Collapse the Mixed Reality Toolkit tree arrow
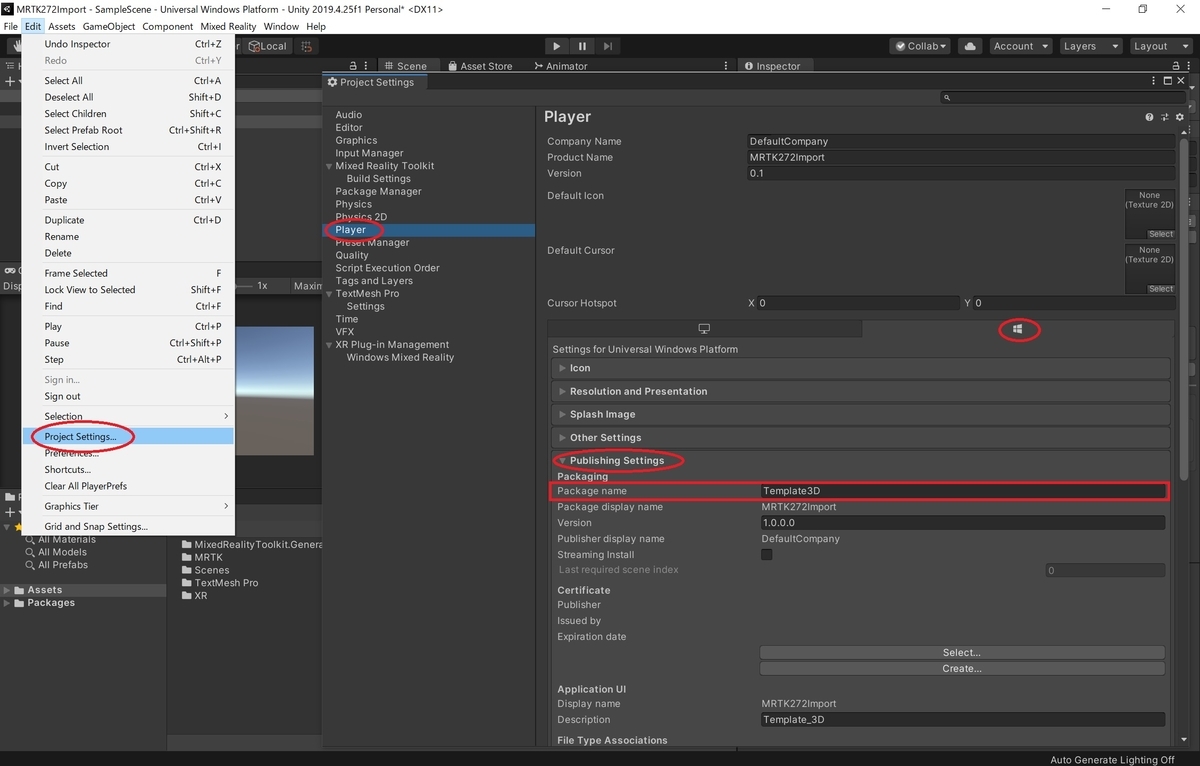The width and height of the screenshot is (1200, 766). click(329, 166)
